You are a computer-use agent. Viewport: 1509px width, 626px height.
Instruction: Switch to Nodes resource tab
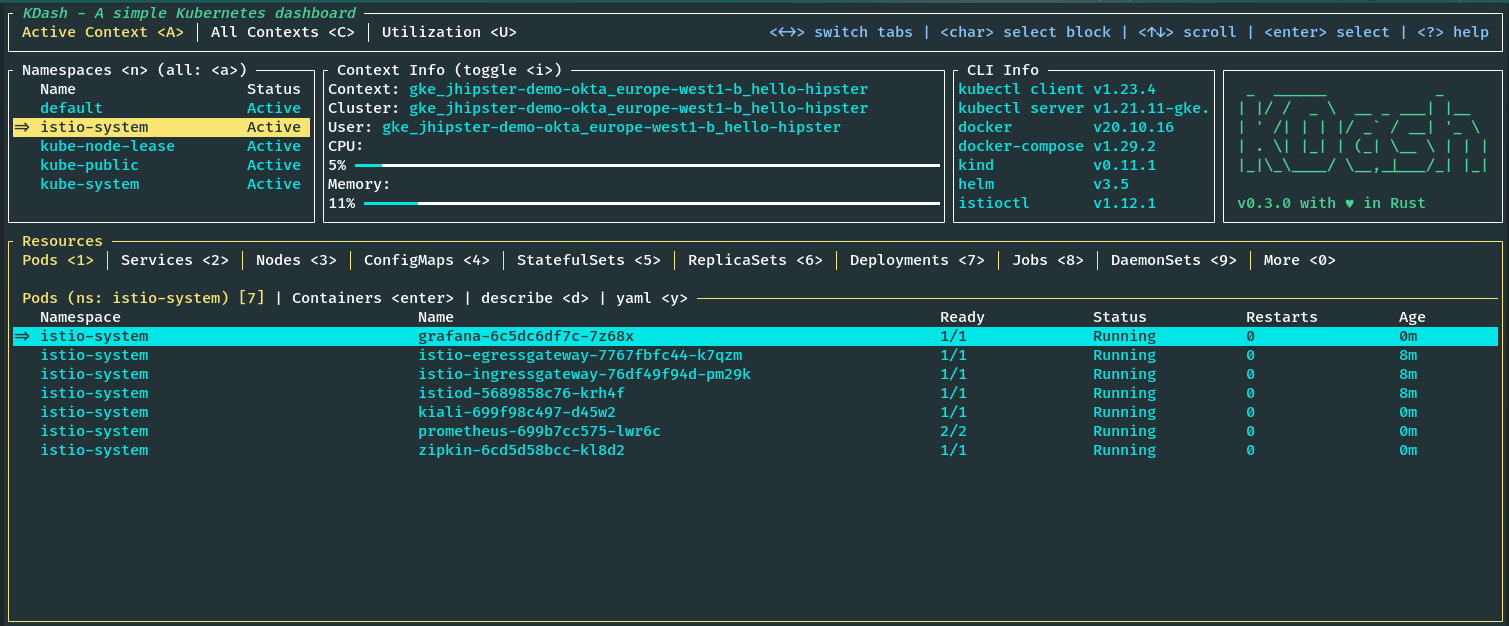[296, 260]
